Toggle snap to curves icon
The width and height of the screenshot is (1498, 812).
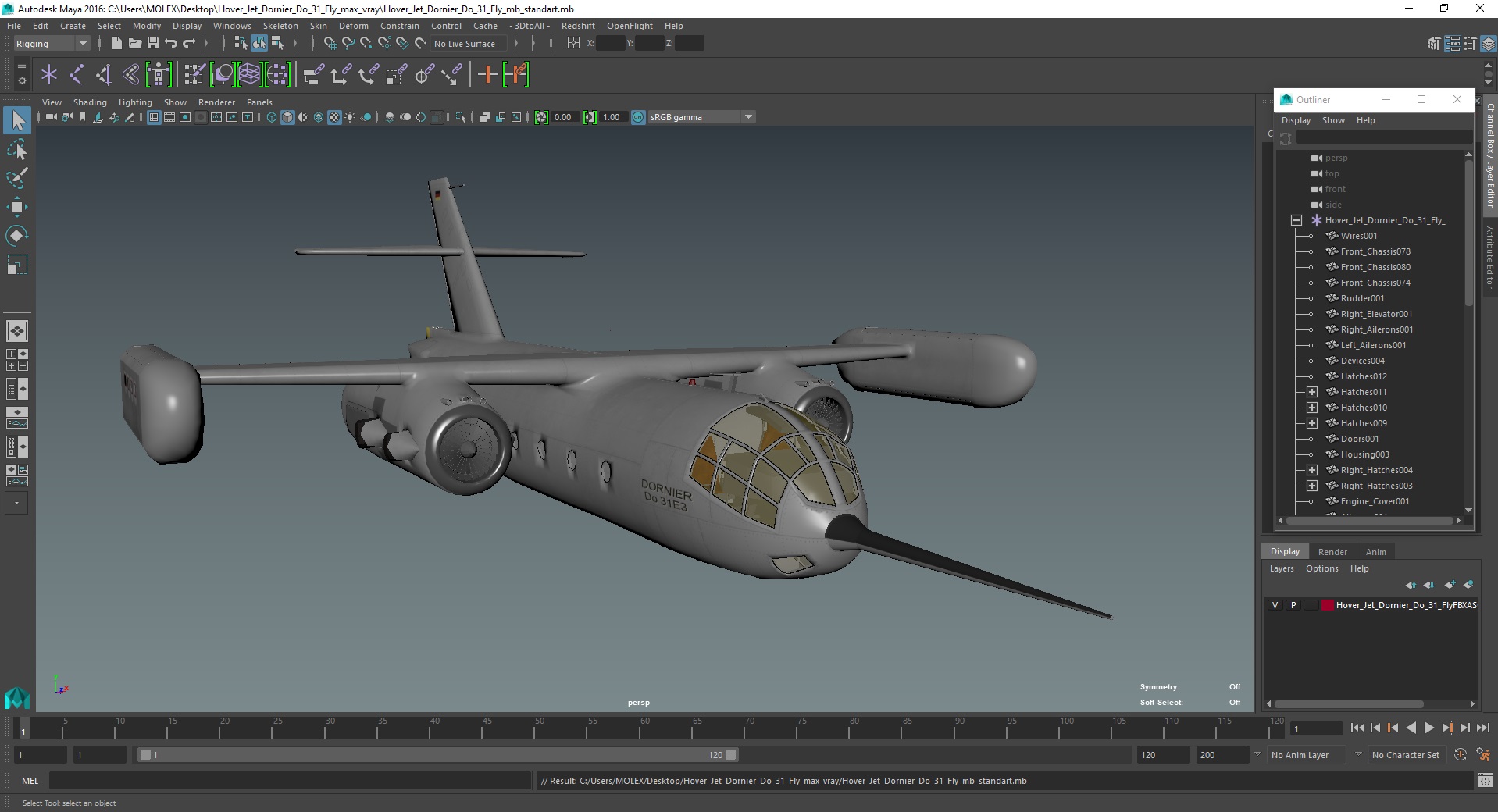click(348, 44)
